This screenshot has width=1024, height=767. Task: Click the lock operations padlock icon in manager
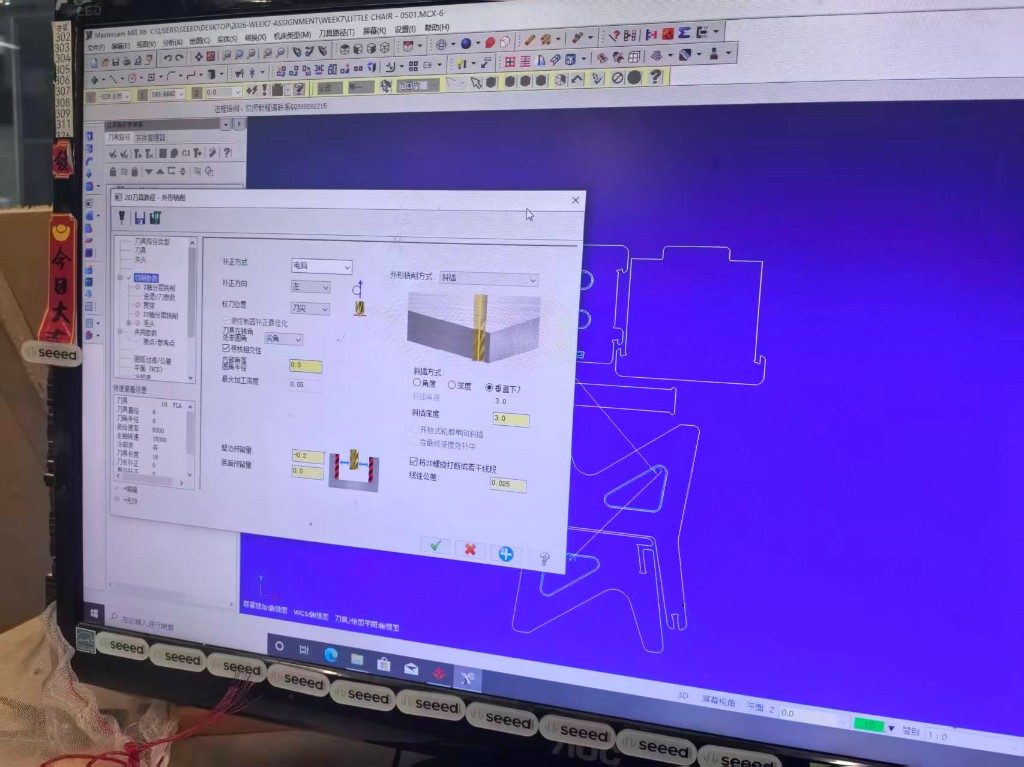point(112,172)
